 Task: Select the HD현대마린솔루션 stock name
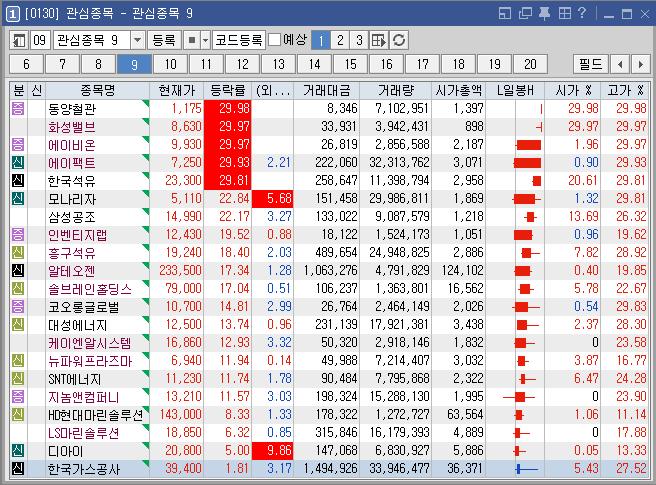point(95,415)
